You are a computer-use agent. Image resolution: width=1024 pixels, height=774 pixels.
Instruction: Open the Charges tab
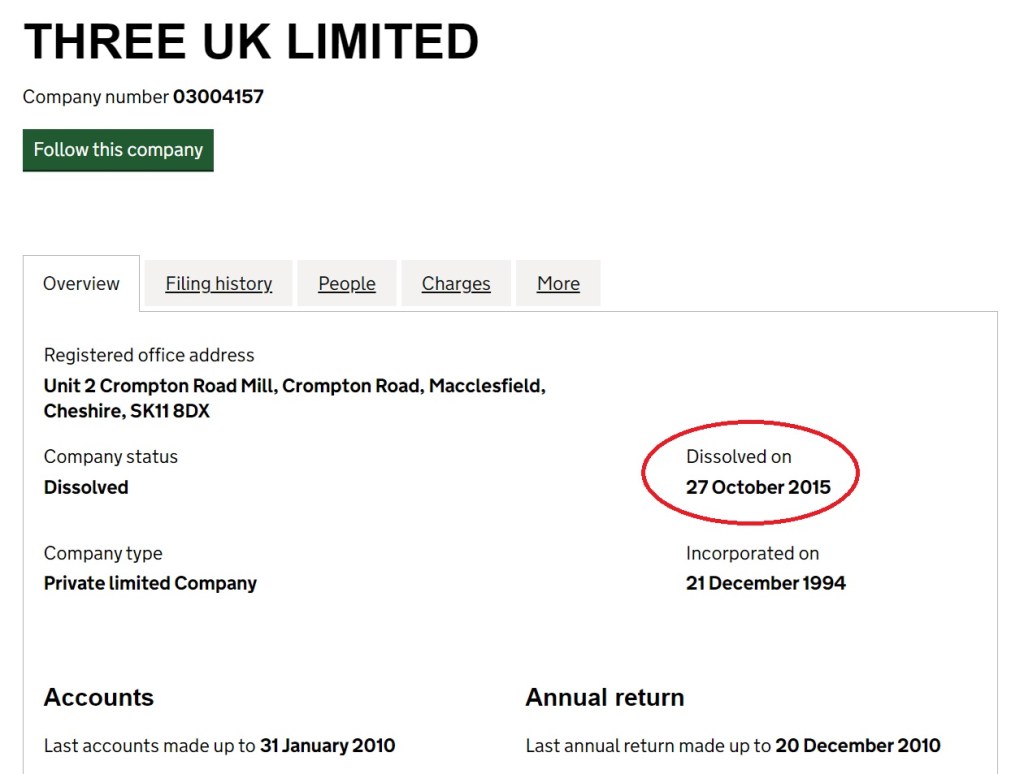456,284
